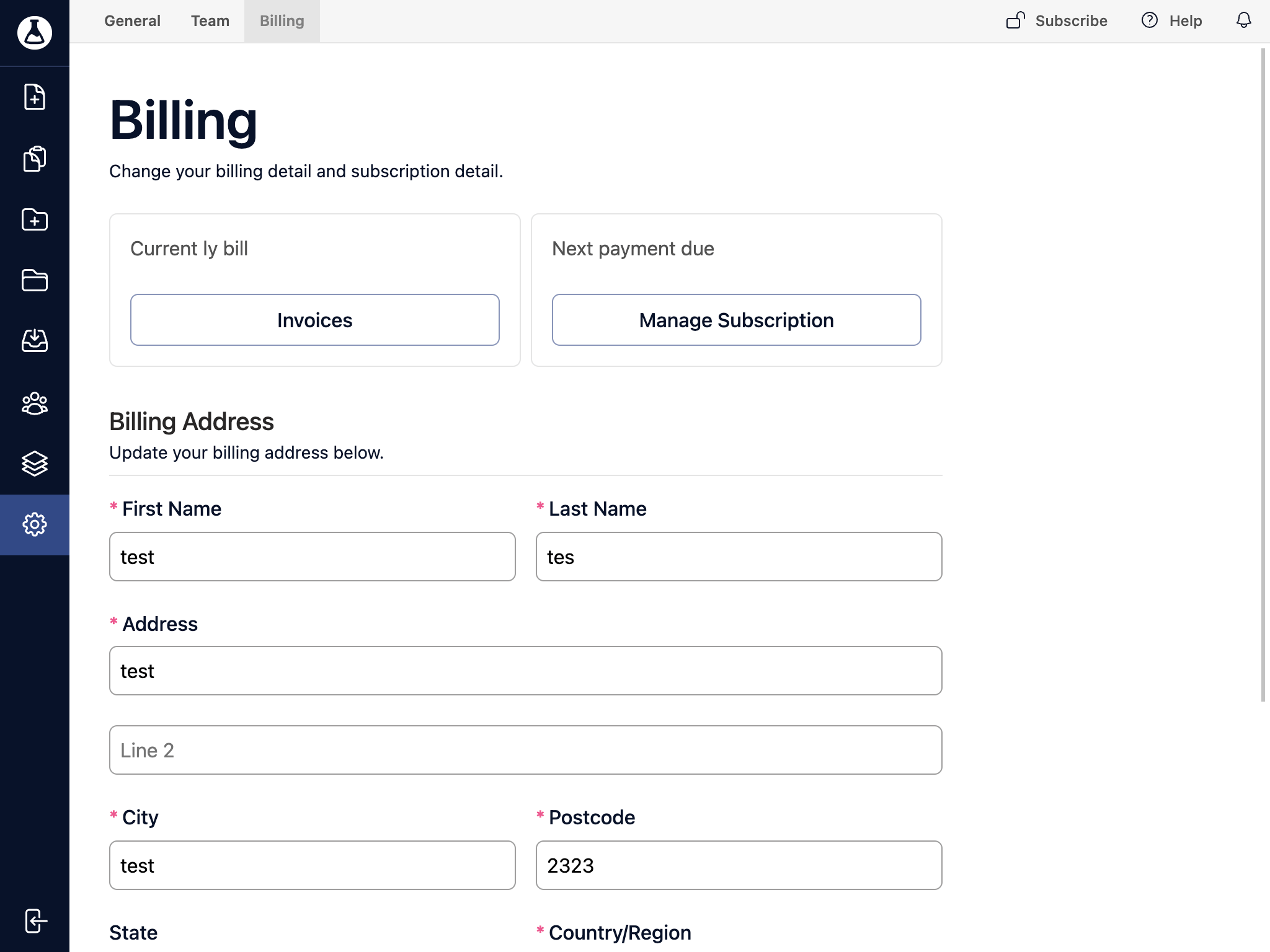Click the new document icon in sidebar
The image size is (1270, 952).
pos(35,98)
